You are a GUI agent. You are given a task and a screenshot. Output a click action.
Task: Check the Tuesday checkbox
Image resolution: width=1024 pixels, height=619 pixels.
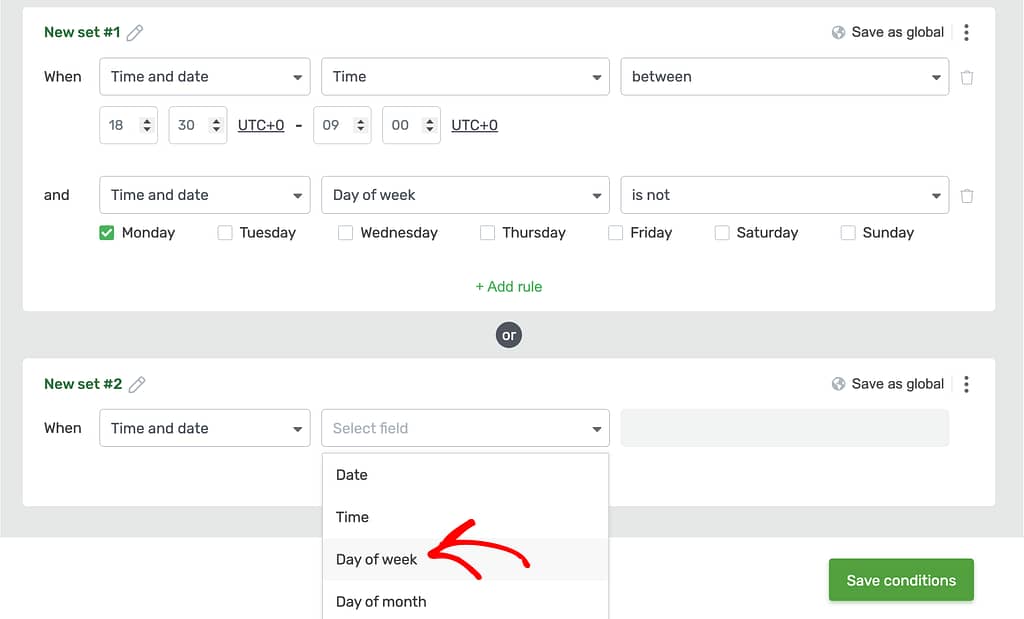tap(225, 232)
